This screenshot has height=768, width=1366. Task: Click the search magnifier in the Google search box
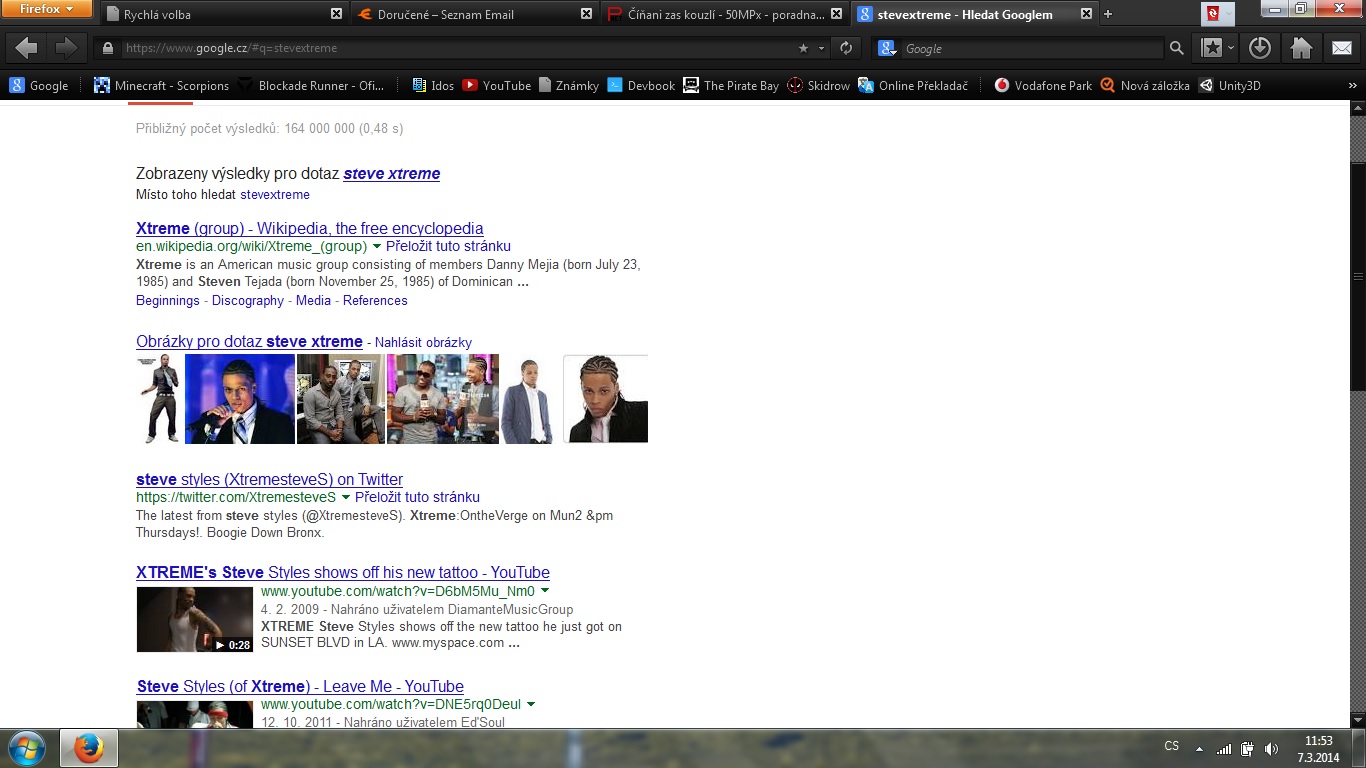1177,48
